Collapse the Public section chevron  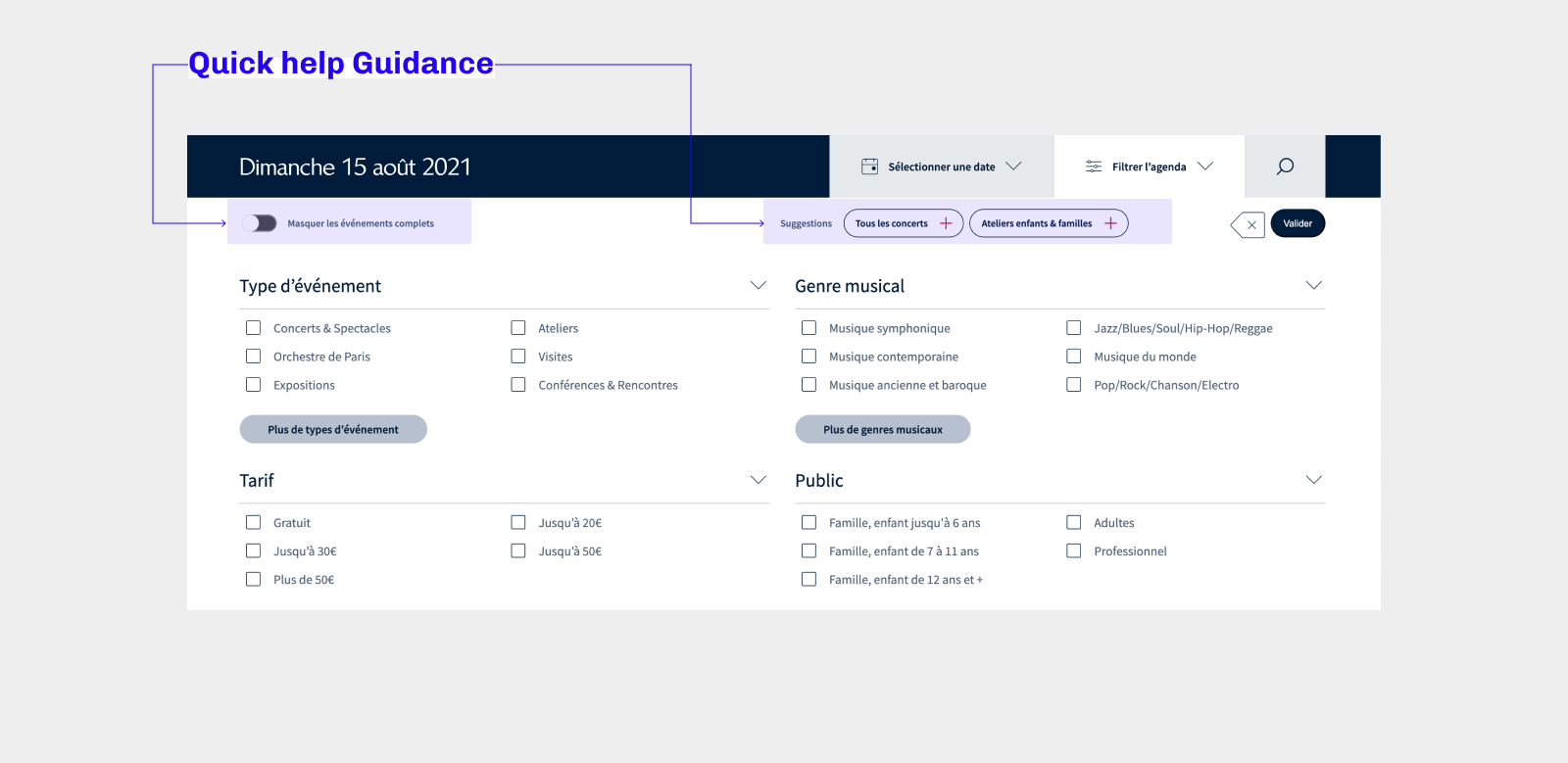(x=1314, y=480)
